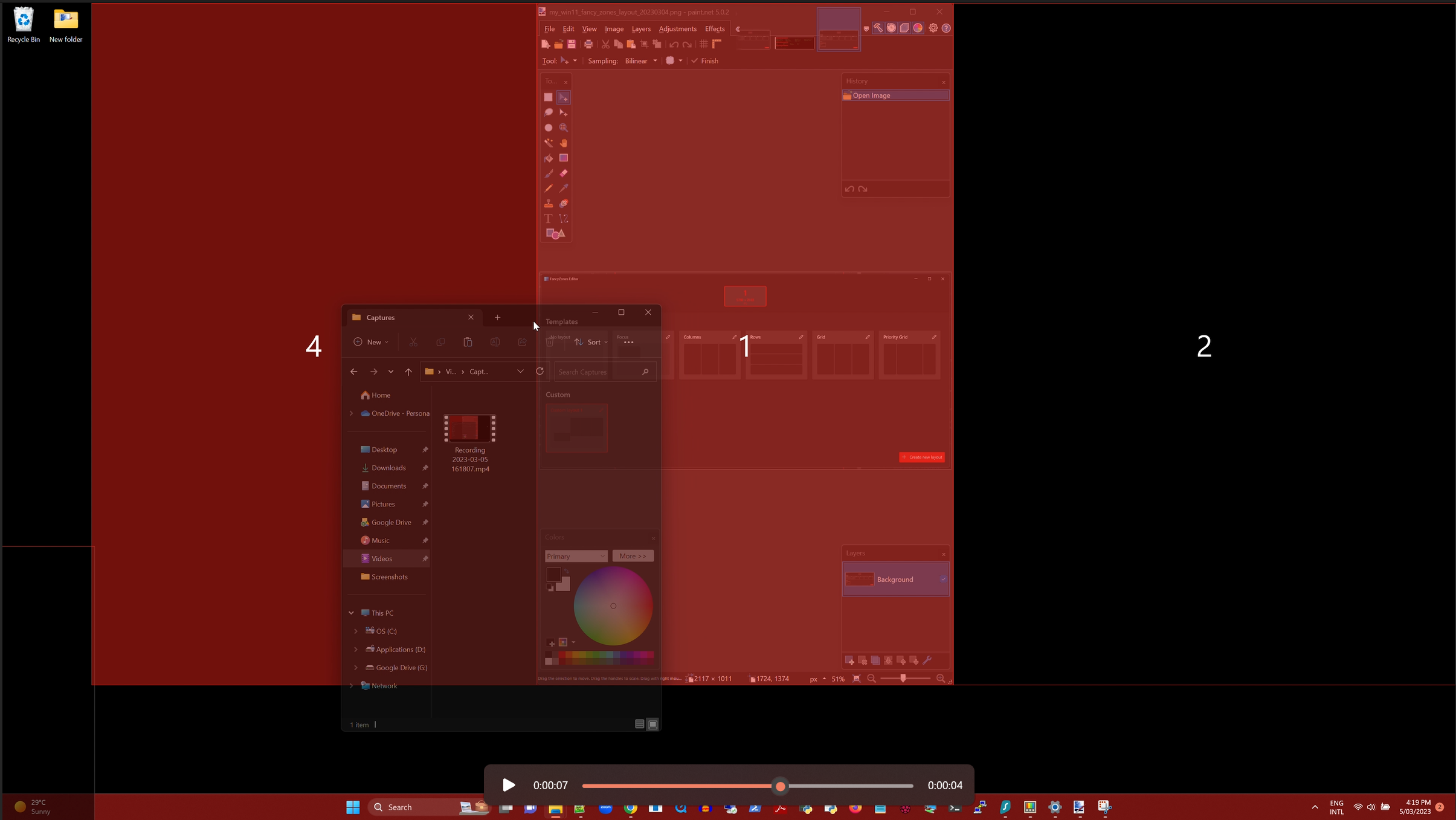This screenshot has height=820, width=1456.
Task: Add a new layer in the Layers panel
Action: pos(849,660)
